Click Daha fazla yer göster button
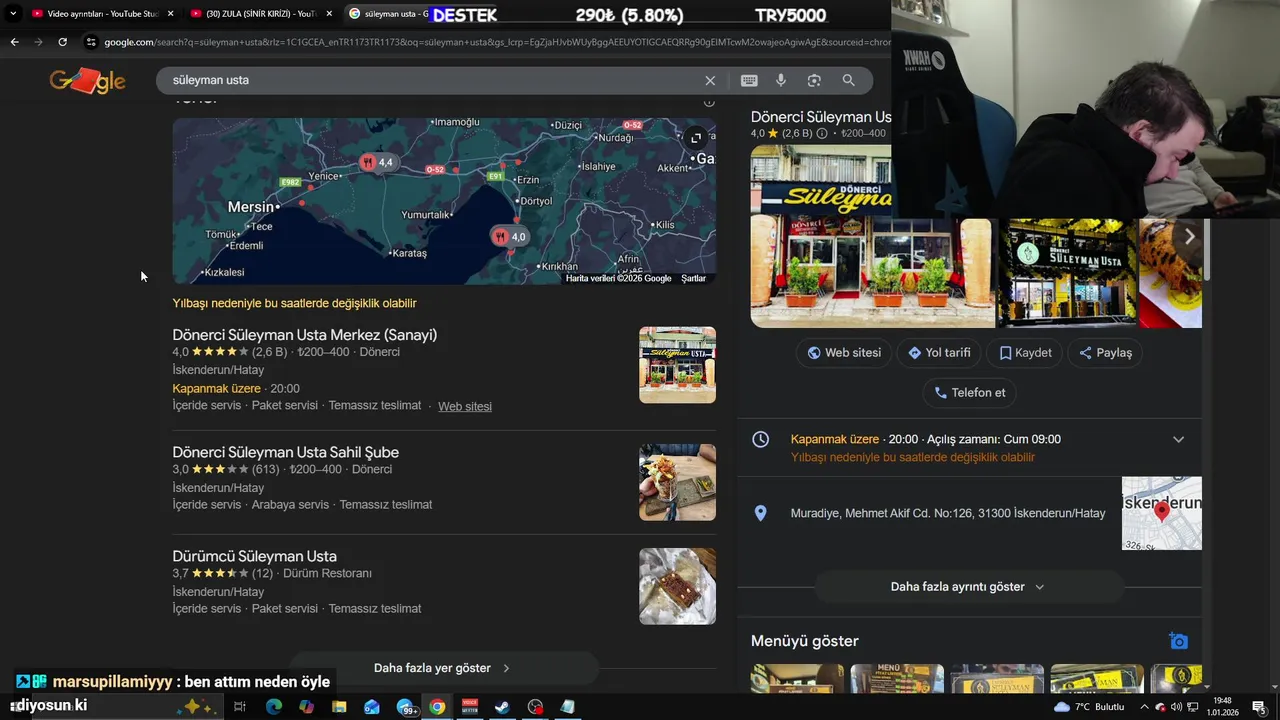This screenshot has width=1280, height=720. tap(443, 668)
